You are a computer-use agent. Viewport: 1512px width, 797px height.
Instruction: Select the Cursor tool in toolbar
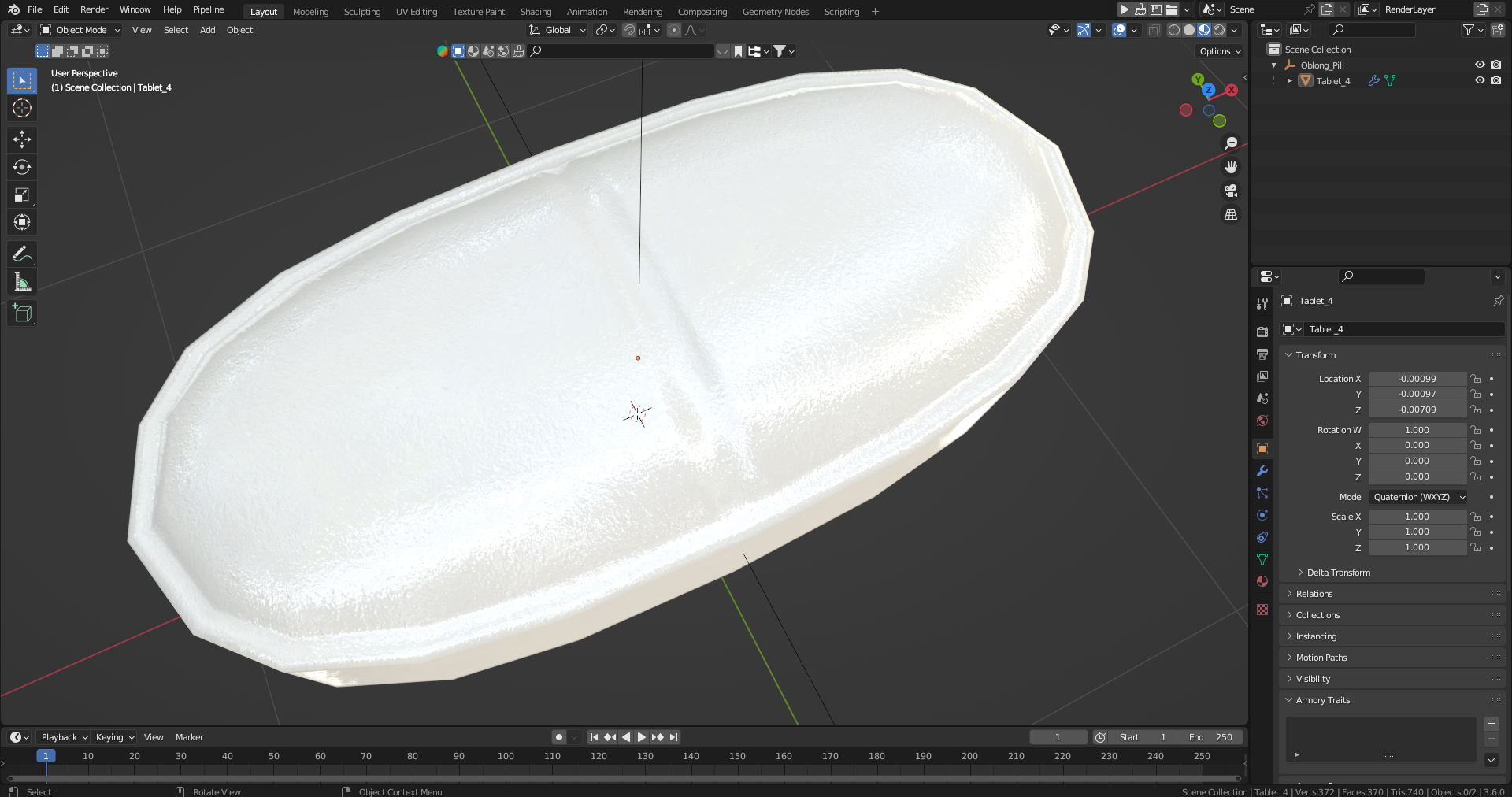(22, 108)
